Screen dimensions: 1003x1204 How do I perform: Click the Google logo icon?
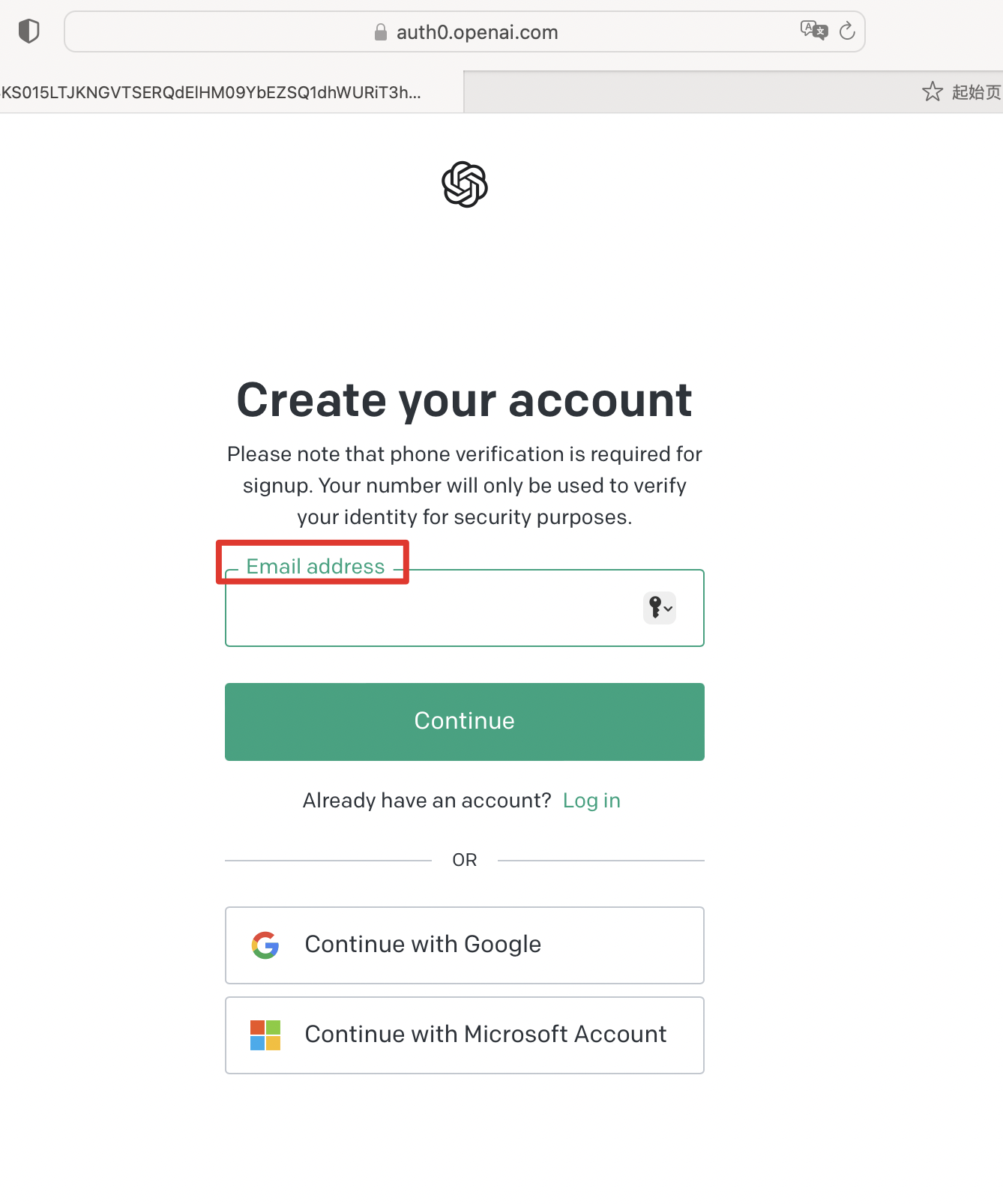tap(265, 945)
